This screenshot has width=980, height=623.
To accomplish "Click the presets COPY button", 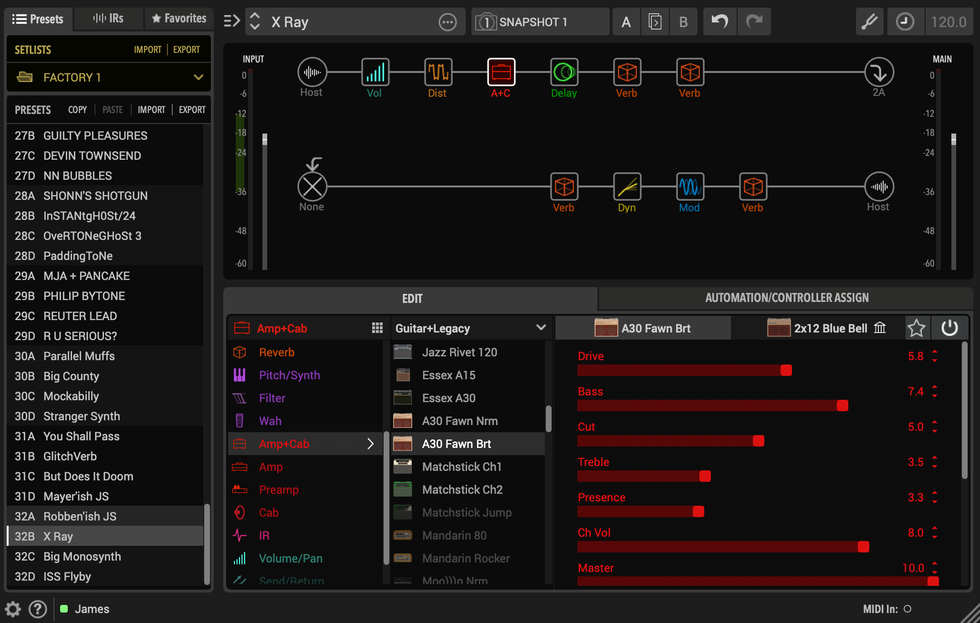I will [x=77, y=110].
